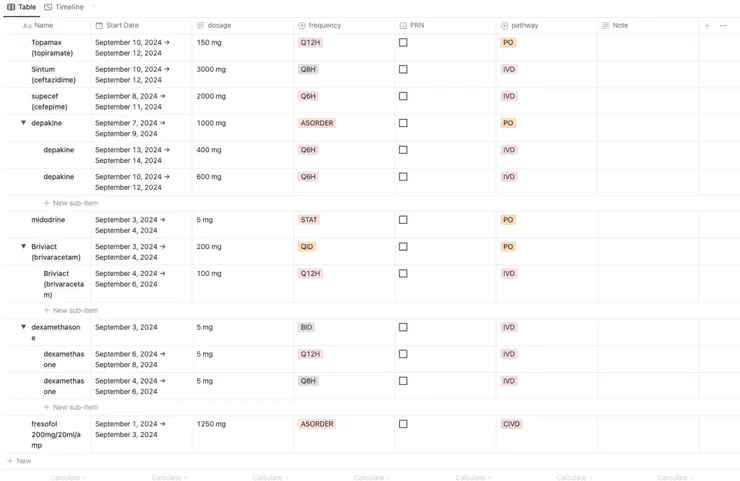The width and height of the screenshot is (740, 481).
Task: Click STAT tag in midodrine row
Action: [x=309, y=220]
